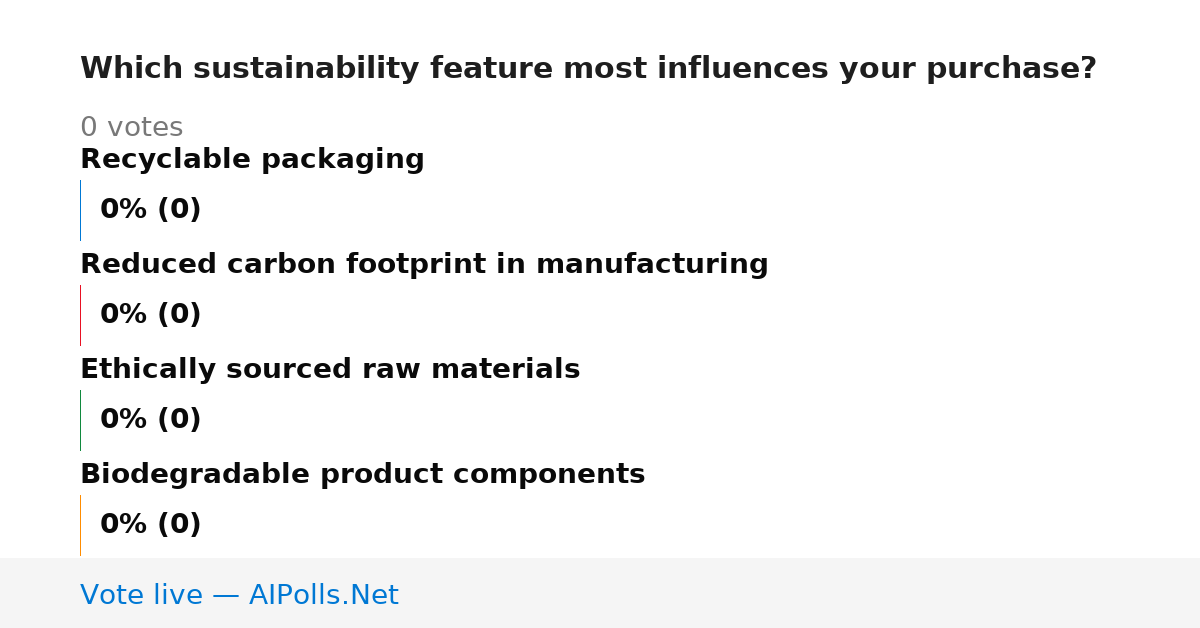Click the word manufacturing in second option
This screenshot has width=1200, height=628.
click(652, 265)
